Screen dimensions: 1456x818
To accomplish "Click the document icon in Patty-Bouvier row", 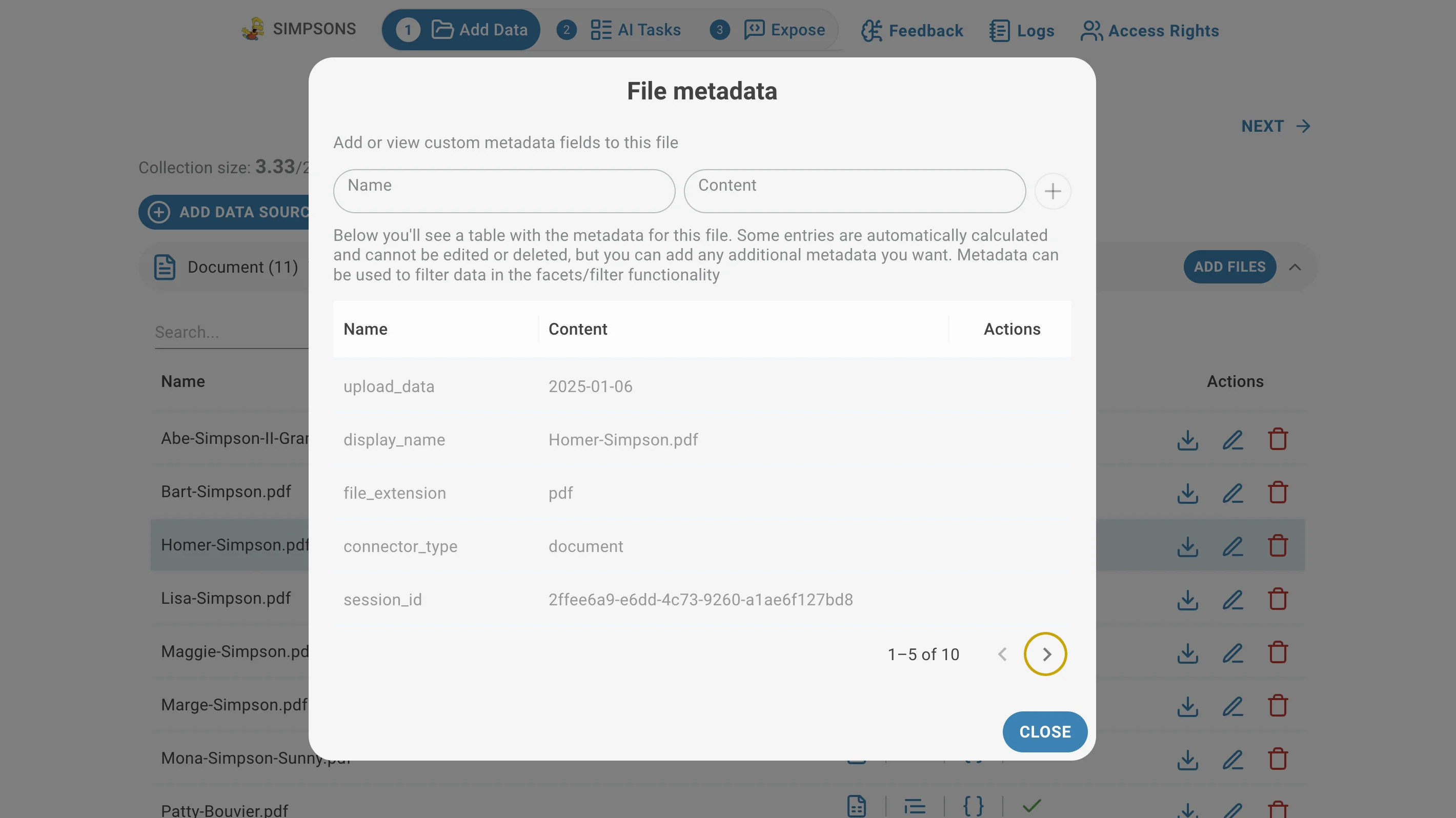I will [x=856, y=806].
